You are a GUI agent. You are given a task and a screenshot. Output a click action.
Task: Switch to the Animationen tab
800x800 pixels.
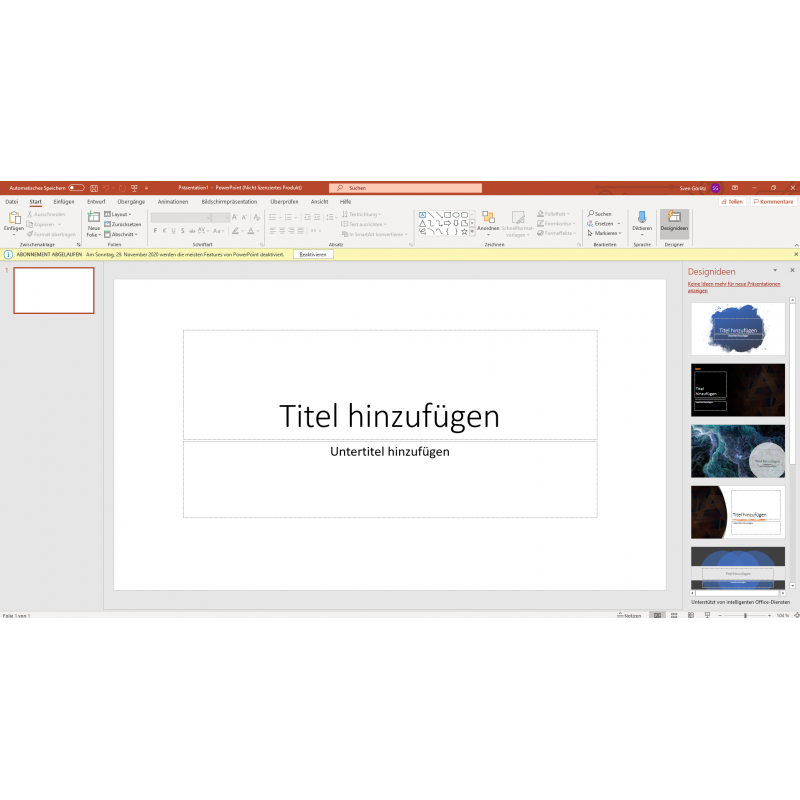point(172,201)
